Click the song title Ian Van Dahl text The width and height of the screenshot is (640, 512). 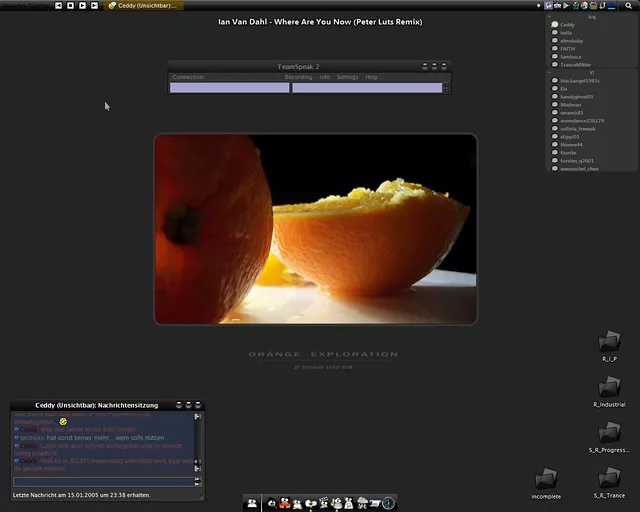[320, 22]
